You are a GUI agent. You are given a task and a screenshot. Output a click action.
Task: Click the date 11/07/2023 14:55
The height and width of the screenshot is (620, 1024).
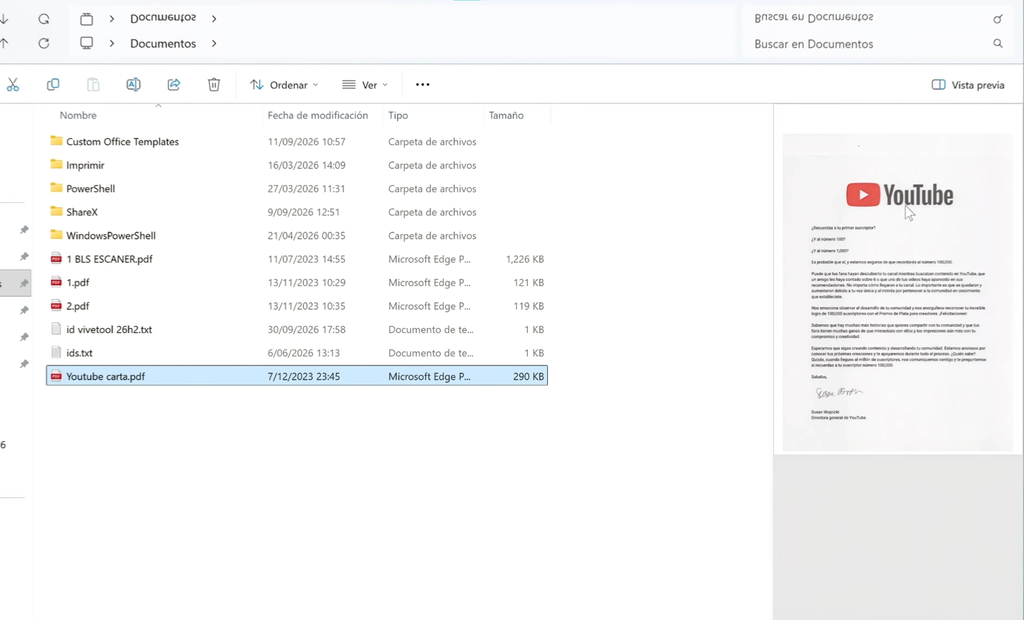coord(306,259)
